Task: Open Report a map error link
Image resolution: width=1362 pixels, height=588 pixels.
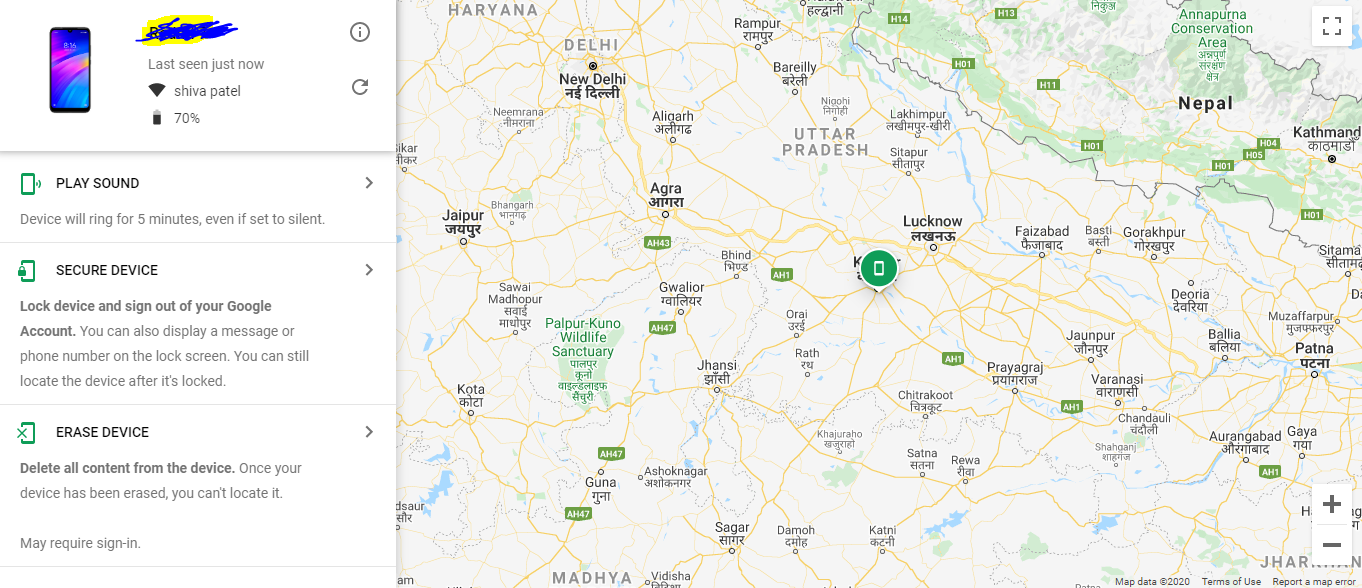Action: 1314,581
